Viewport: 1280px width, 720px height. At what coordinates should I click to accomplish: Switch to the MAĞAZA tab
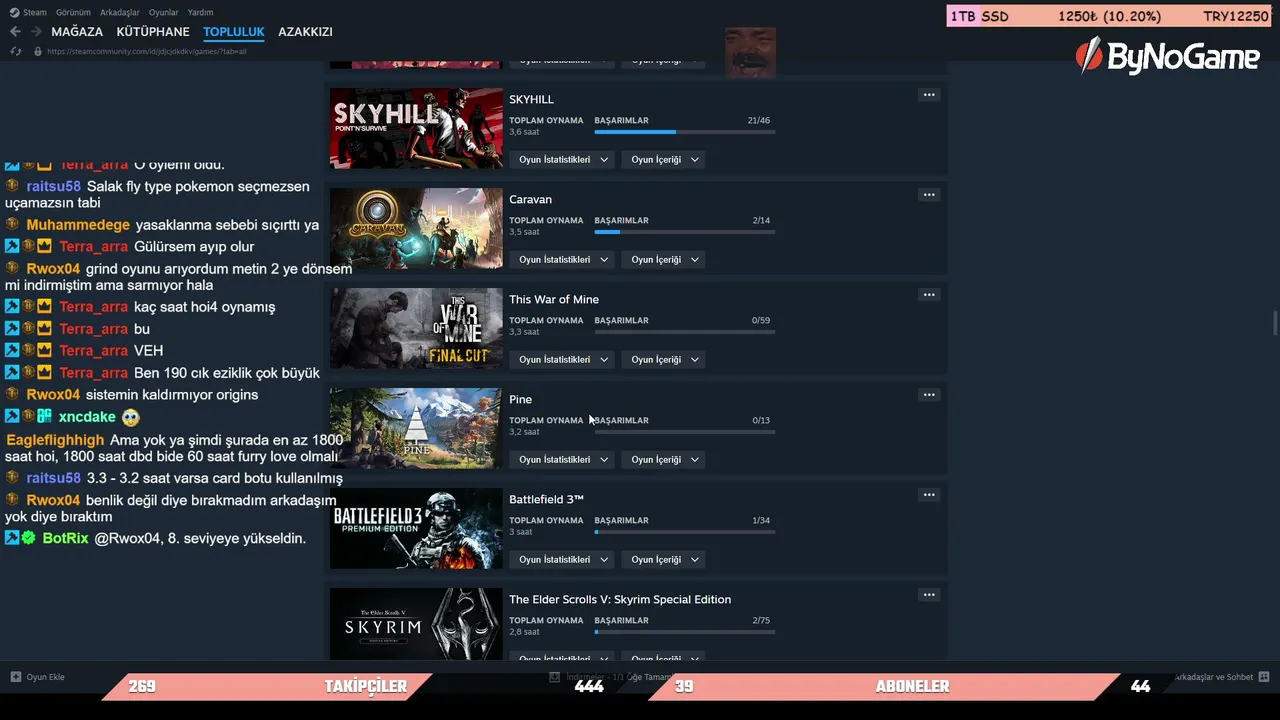(77, 32)
